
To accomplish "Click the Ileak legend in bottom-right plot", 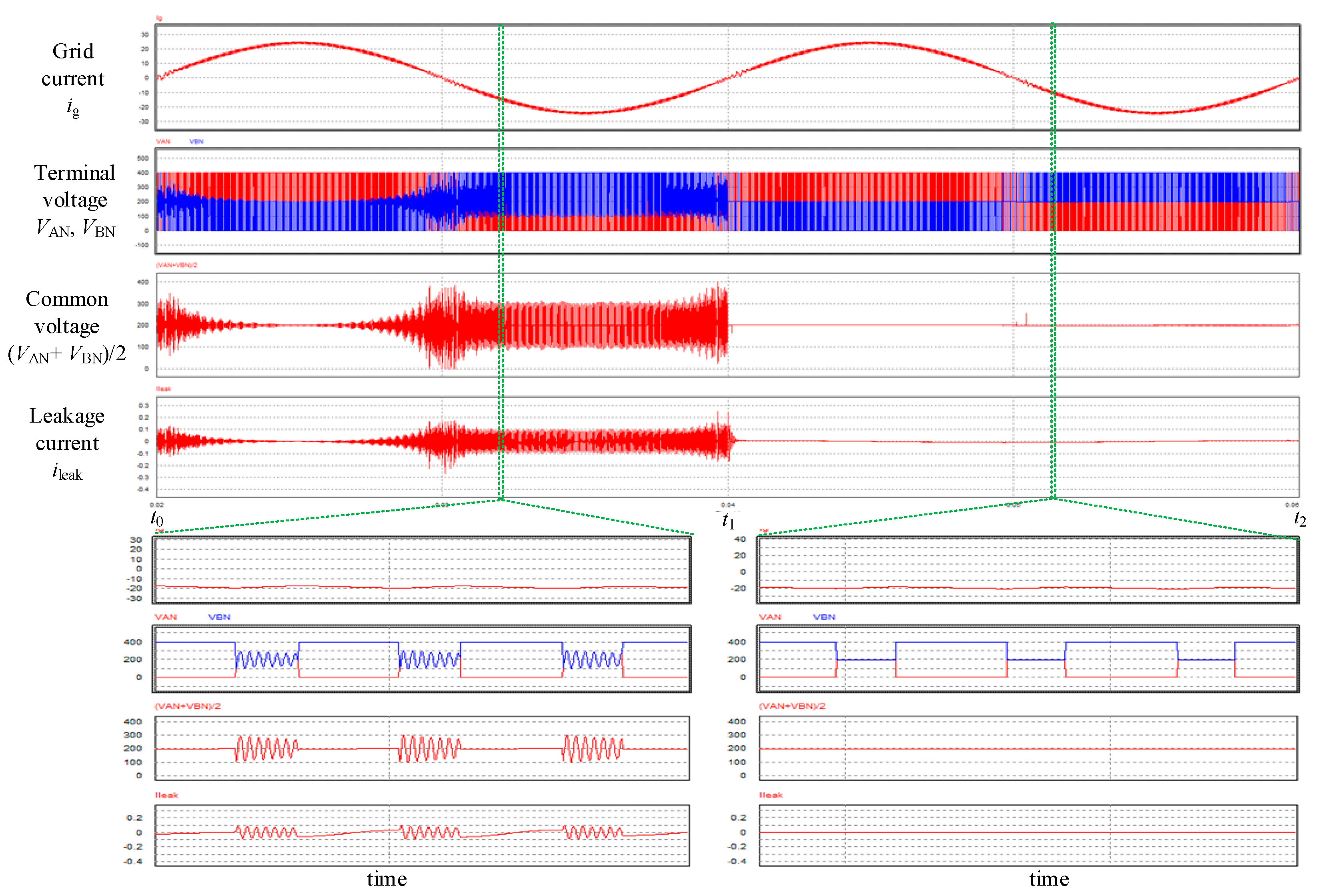I will pos(770,795).
